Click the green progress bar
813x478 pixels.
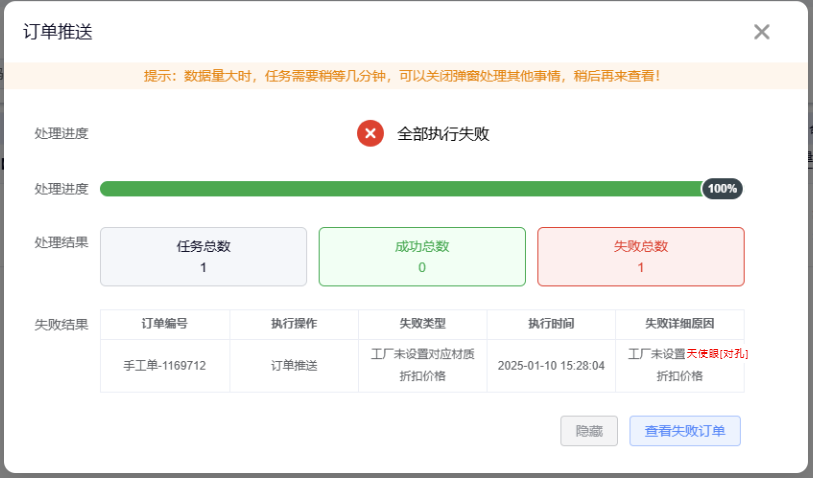(x=400, y=189)
